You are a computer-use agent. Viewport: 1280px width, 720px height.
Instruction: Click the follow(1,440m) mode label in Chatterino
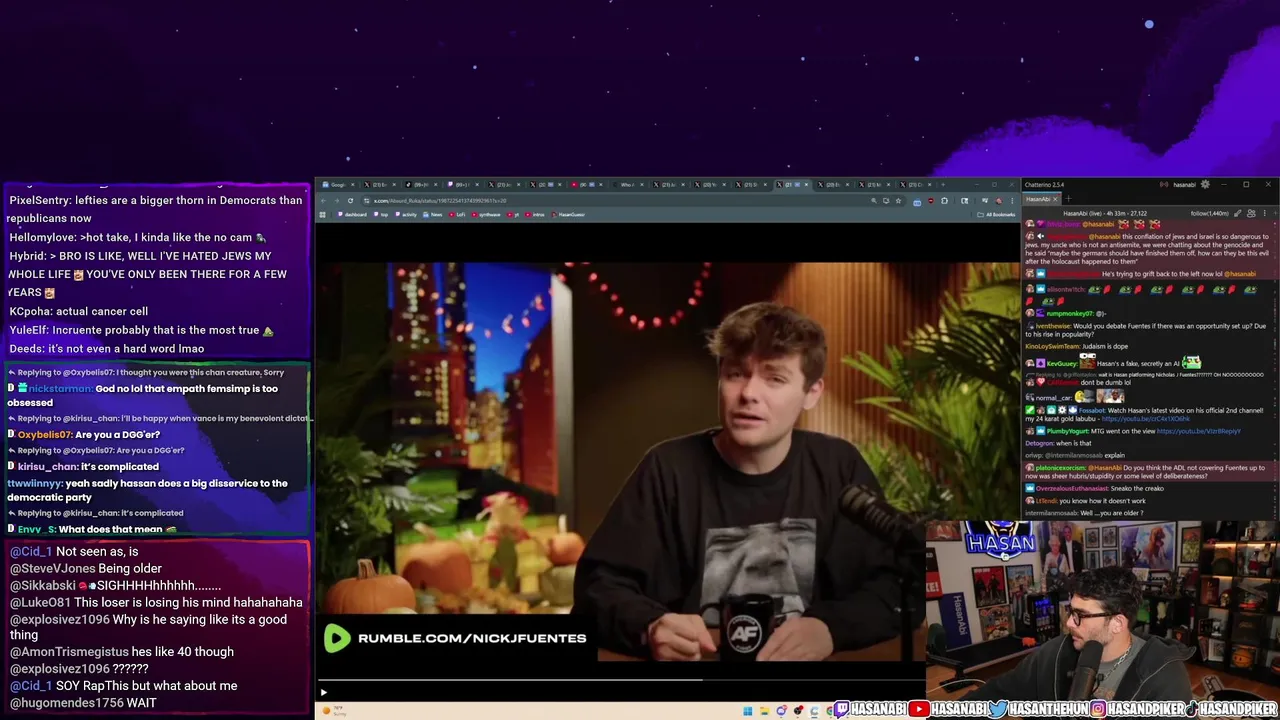[x=1210, y=213]
